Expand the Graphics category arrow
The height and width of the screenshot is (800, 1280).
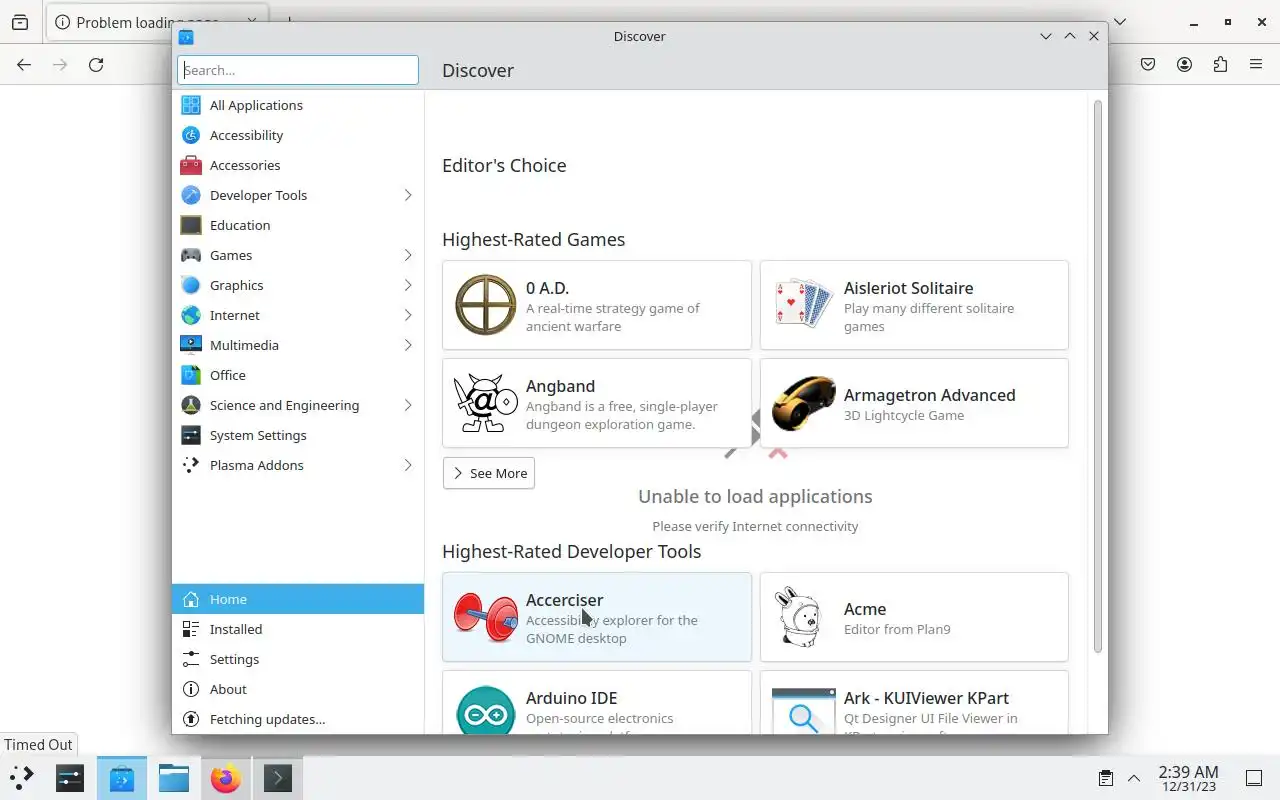pyautogui.click(x=408, y=285)
